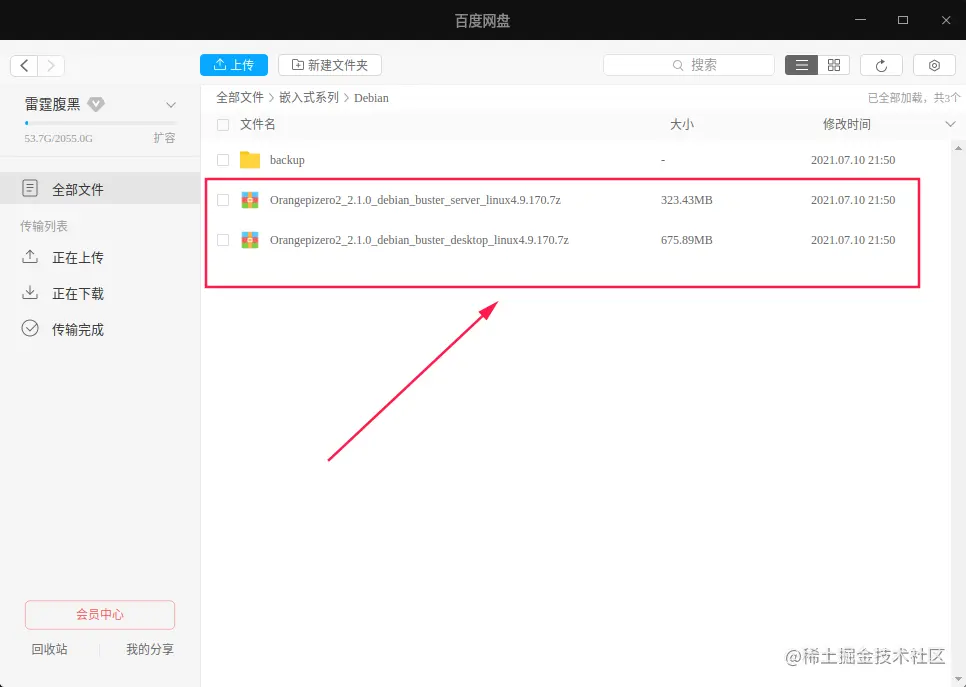Switch to list view
The height and width of the screenshot is (687, 966).
tap(802, 65)
